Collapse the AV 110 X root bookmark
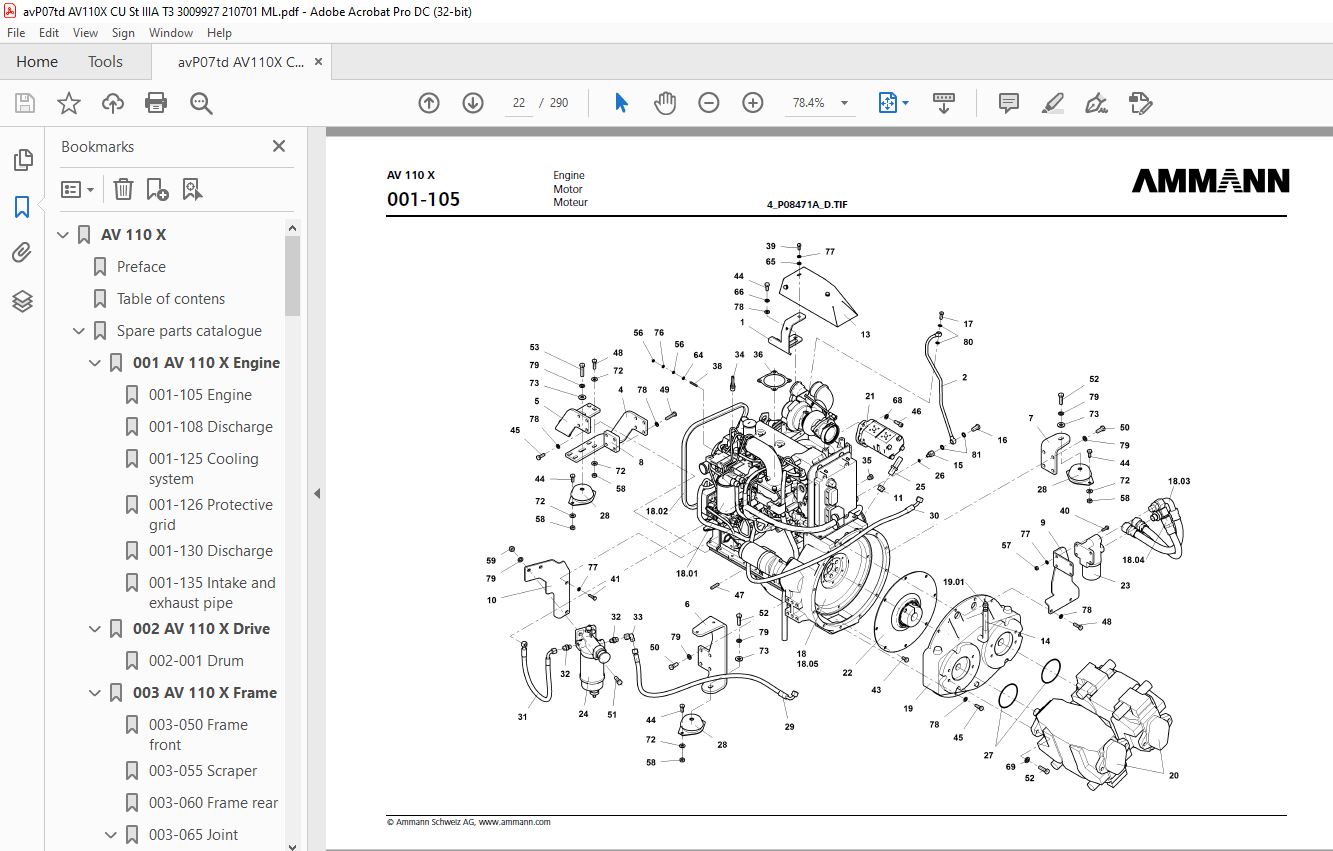 pos(64,235)
